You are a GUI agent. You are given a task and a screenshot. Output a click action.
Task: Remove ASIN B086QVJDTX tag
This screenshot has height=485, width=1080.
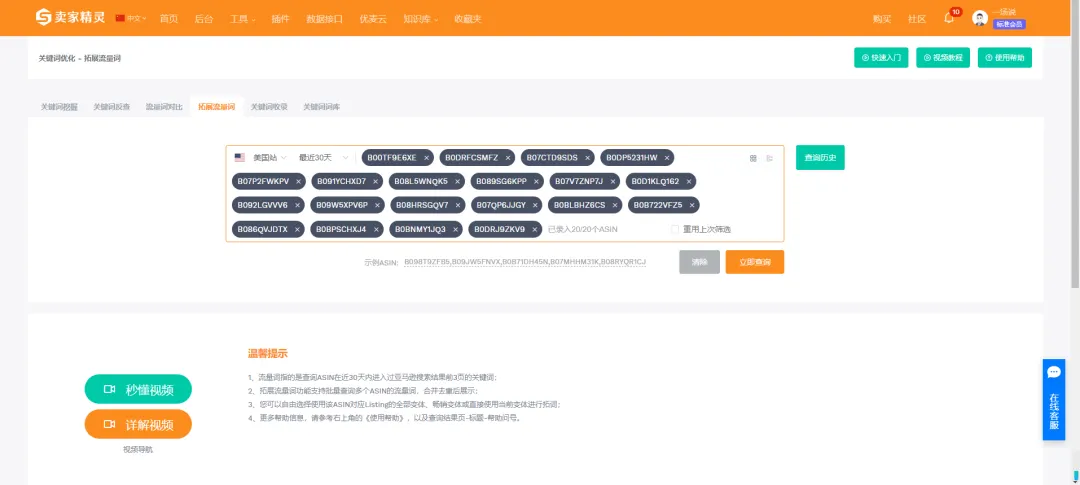coord(297,229)
